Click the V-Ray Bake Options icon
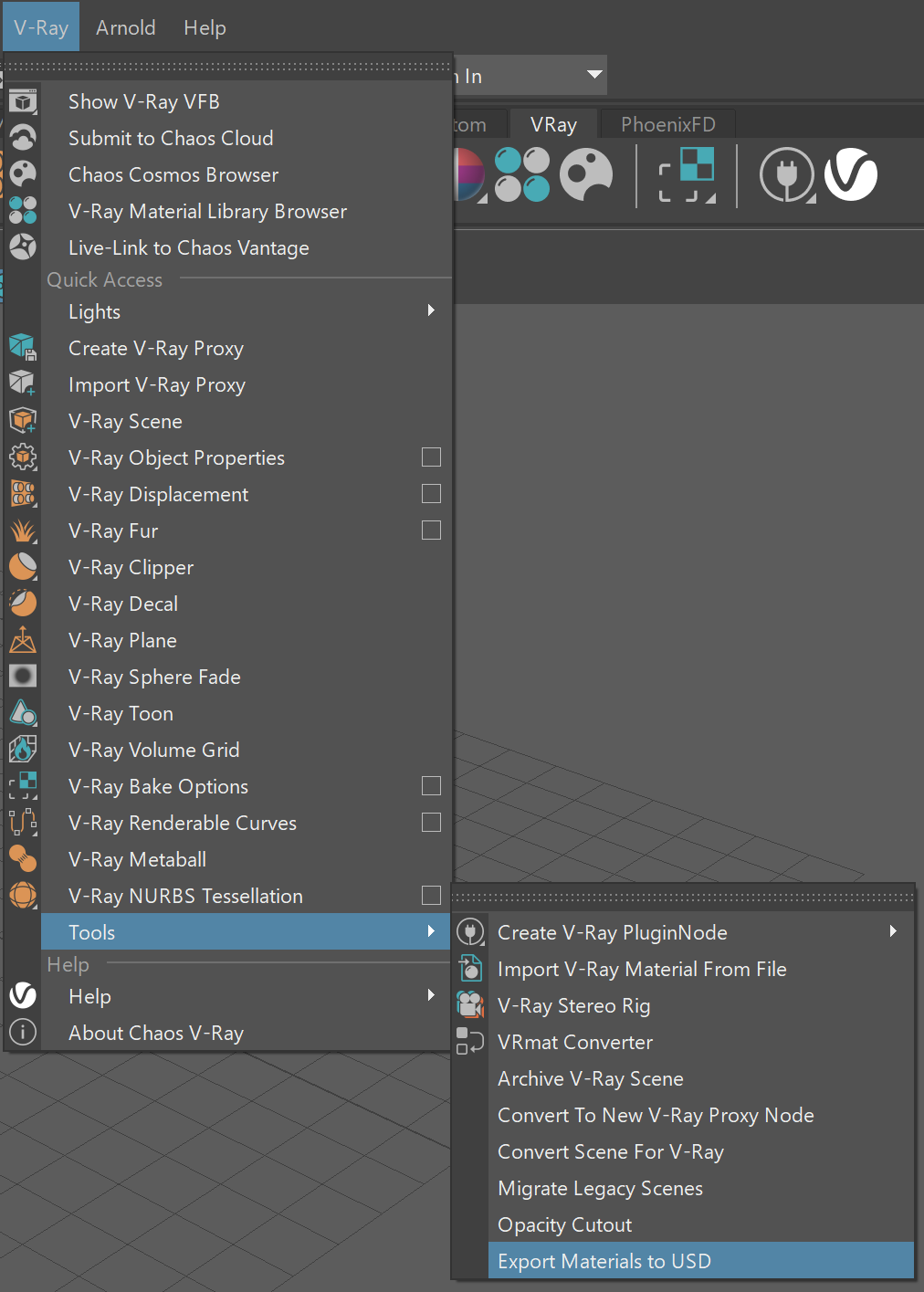924x1292 pixels. [23, 786]
